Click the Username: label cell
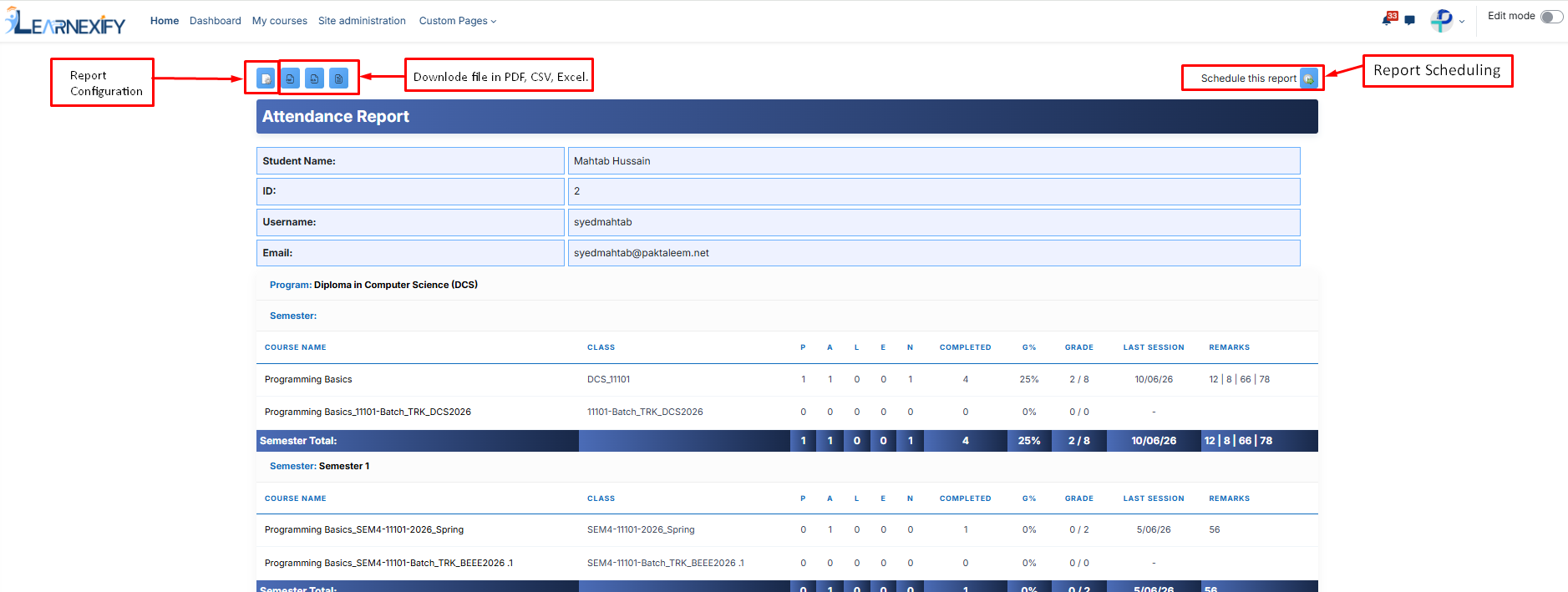The image size is (1568, 592). click(410, 222)
